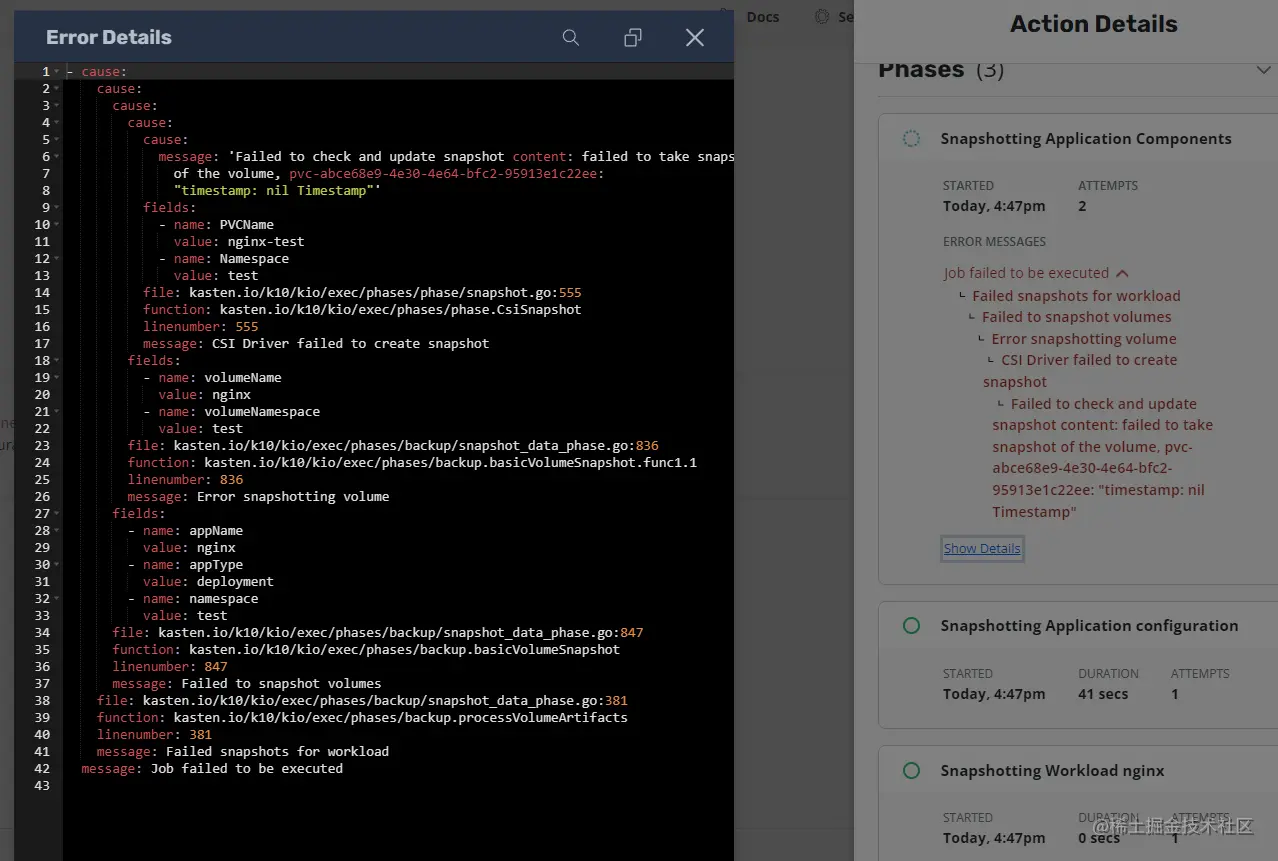Image resolution: width=1278 pixels, height=861 pixels.
Task: Click 'message: CSI Driver failed to create snapshot' line
Action: tap(316, 344)
